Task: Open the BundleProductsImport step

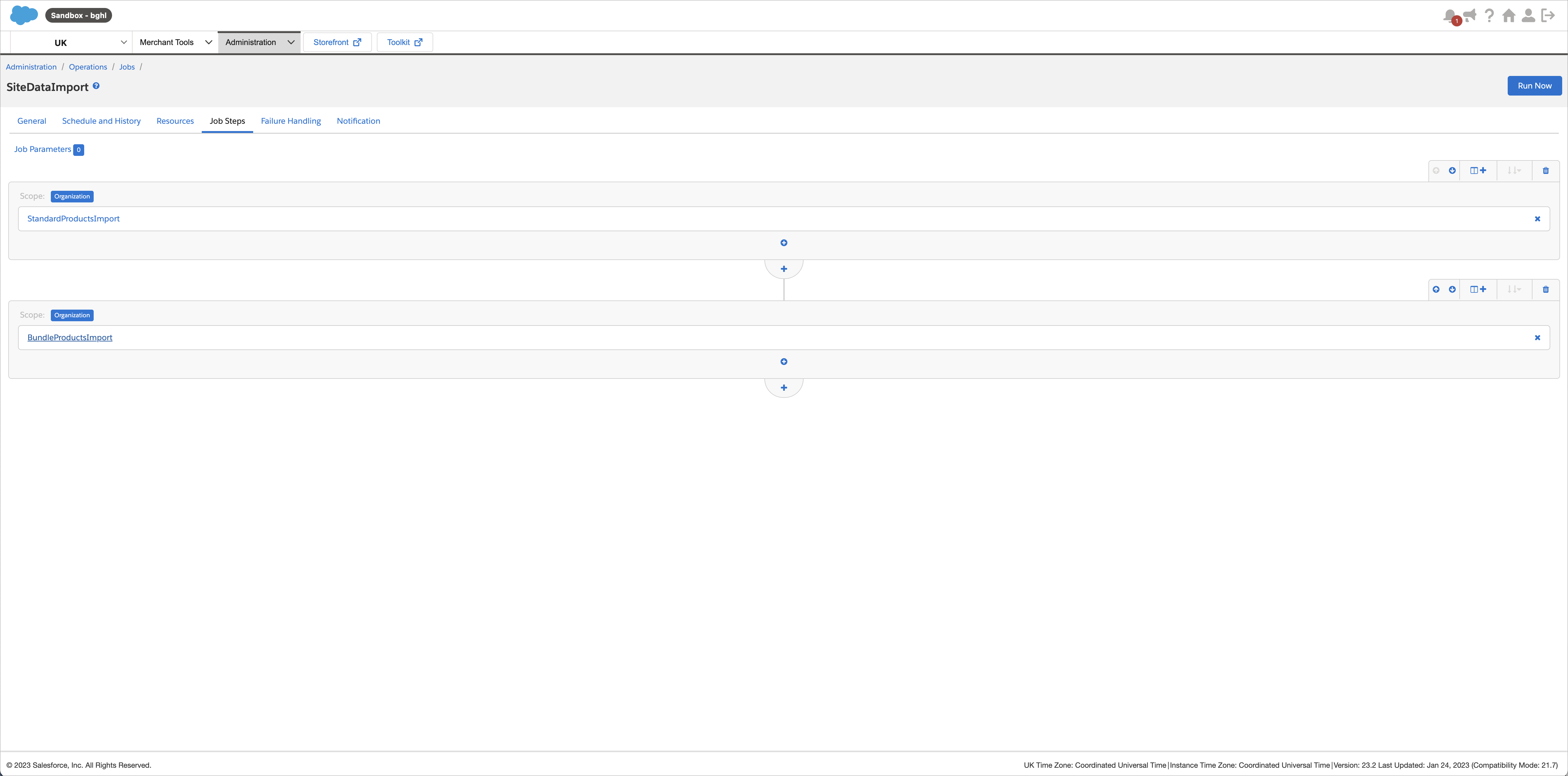Action: click(69, 337)
